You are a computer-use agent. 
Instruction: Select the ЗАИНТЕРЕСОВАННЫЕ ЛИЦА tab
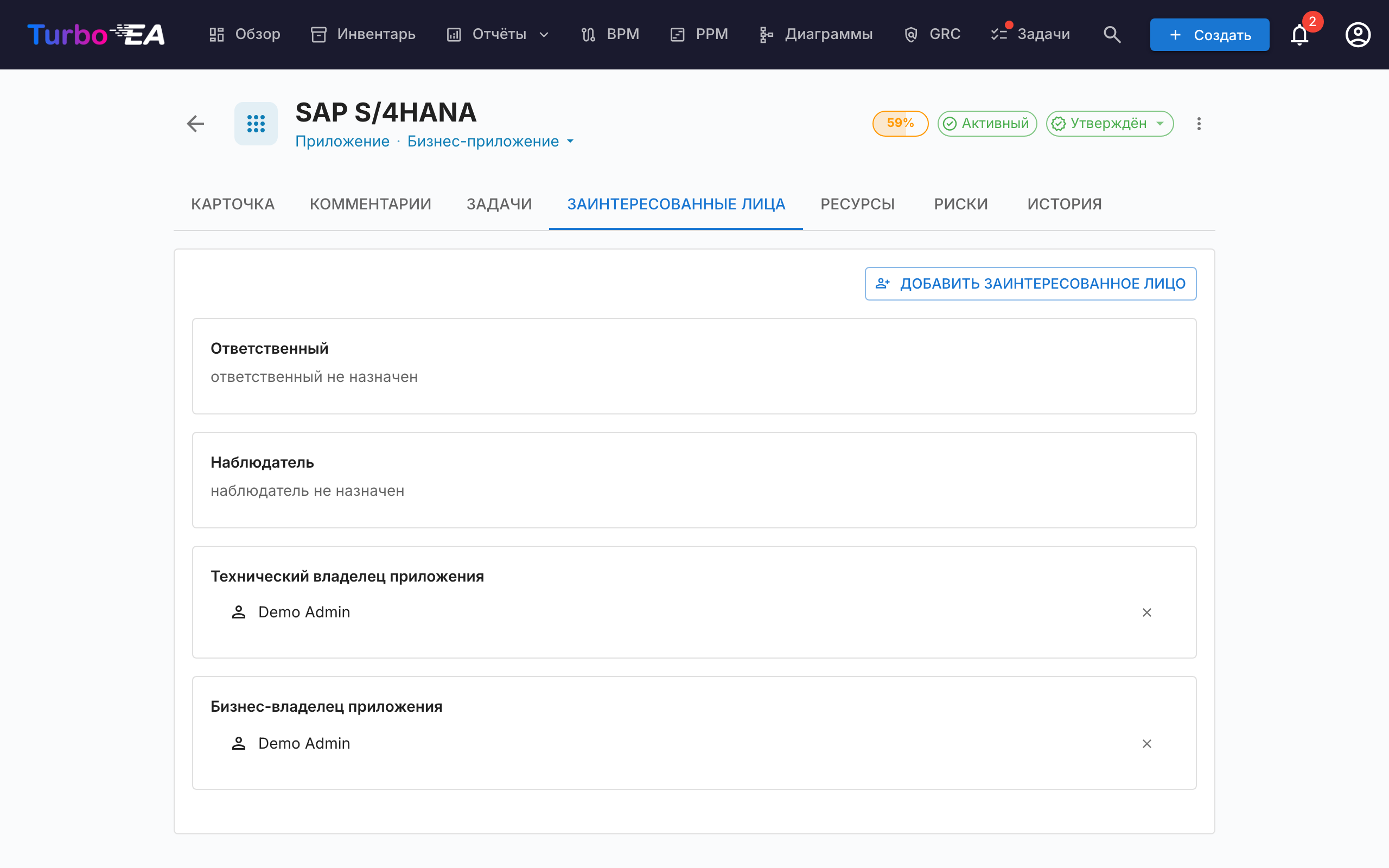point(676,205)
